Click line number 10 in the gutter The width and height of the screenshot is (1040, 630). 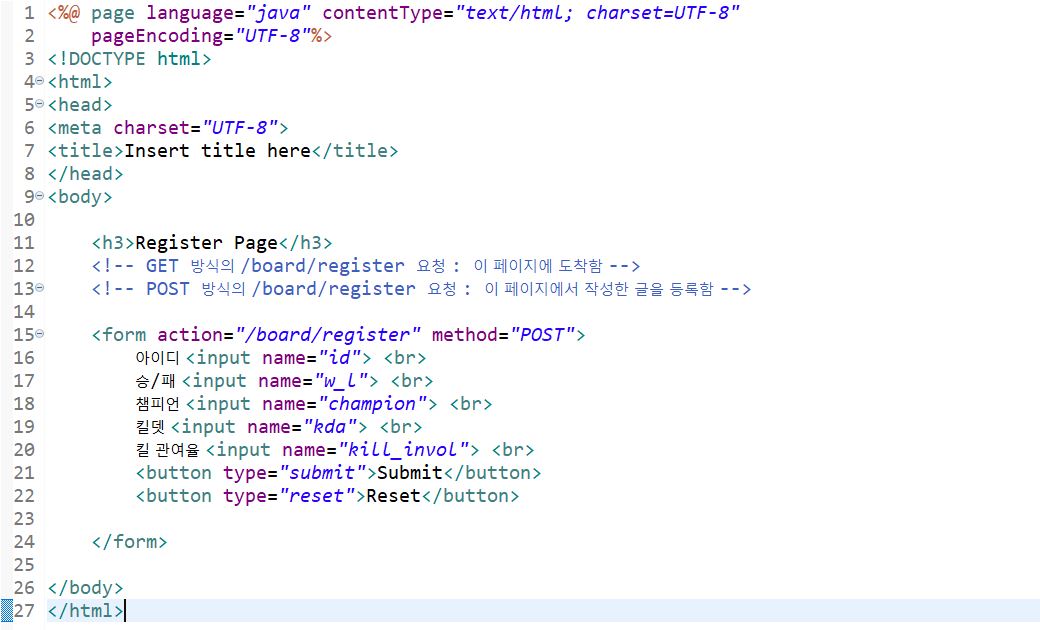pos(24,220)
